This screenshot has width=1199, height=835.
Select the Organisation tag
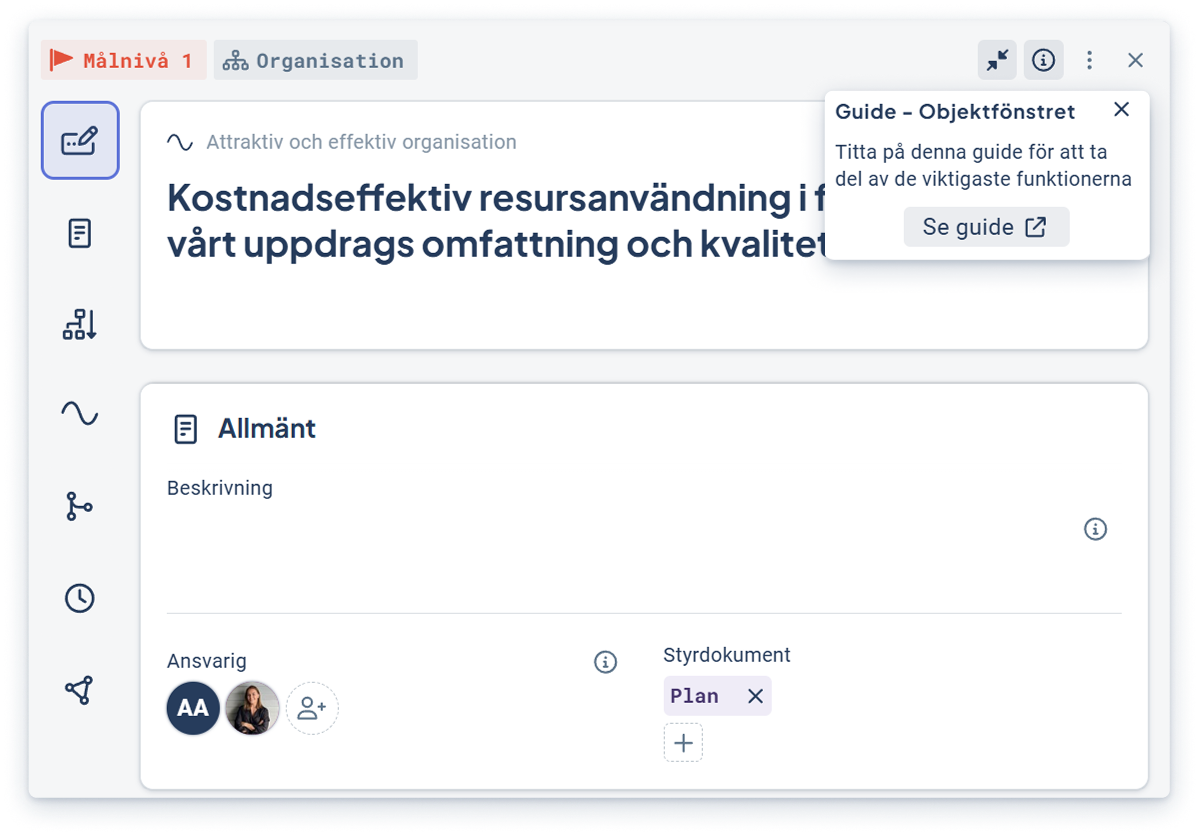(x=316, y=60)
